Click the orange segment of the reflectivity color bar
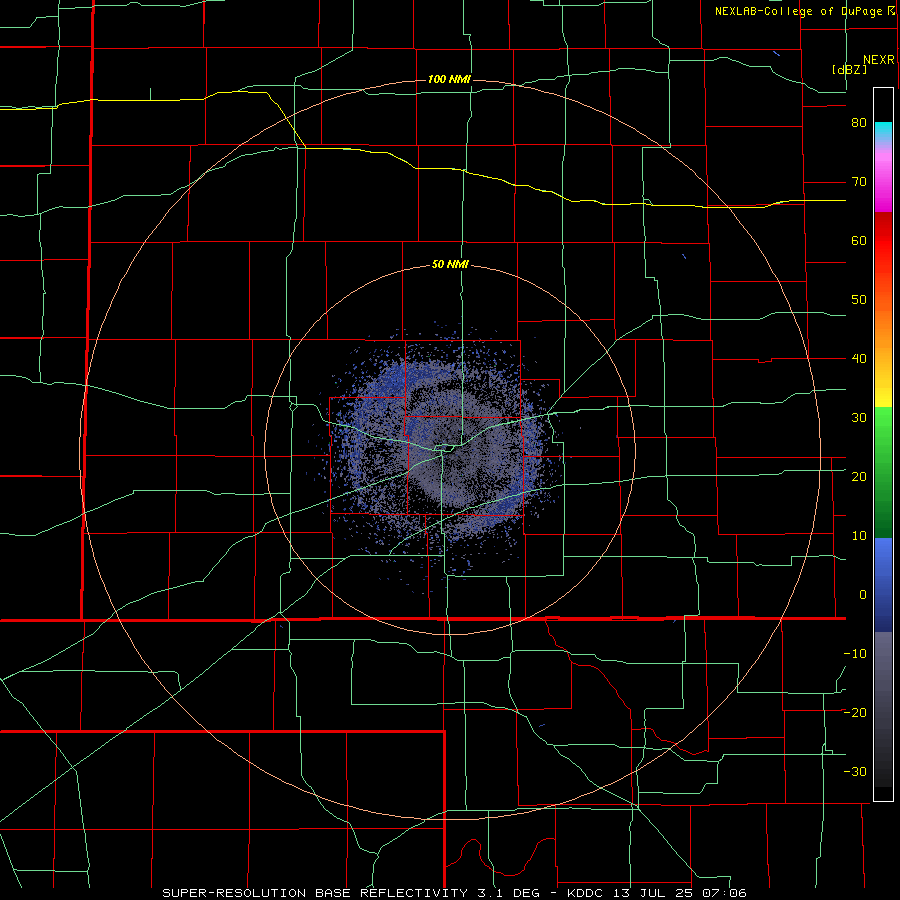The image size is (900, 900). (x=883, y=327)
